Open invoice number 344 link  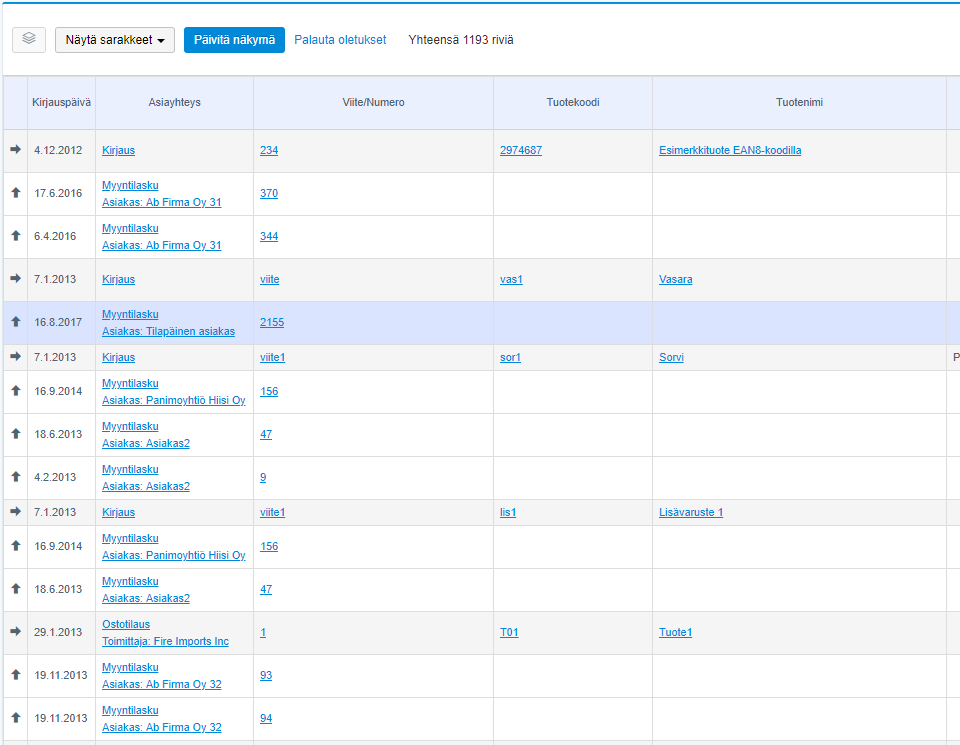coord(269,236)
